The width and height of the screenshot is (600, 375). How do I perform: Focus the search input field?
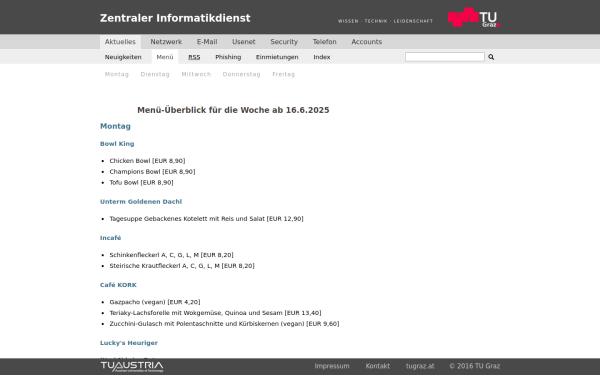tap(445, 57)
